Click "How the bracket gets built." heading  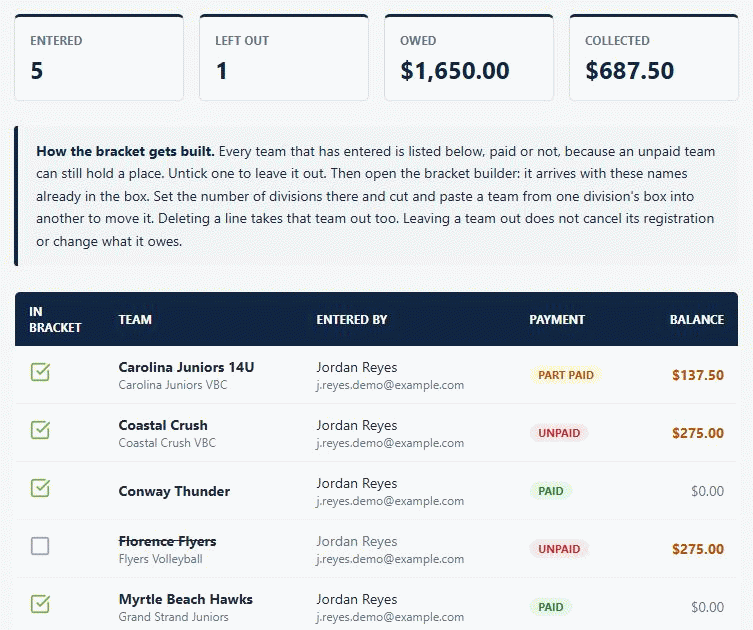click(125, 151)
